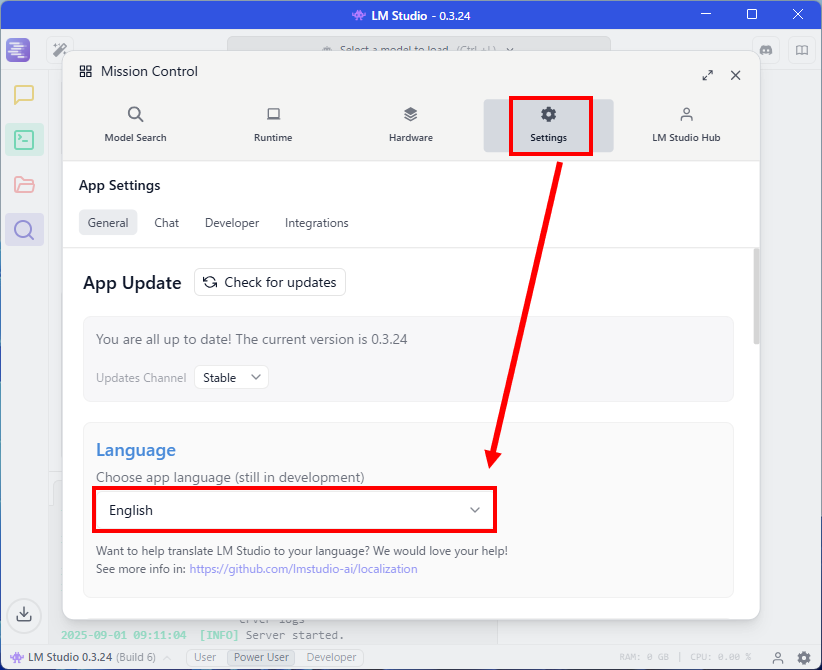Screen dimensions: 822x670
Task: Click the Language section heading
Action: 136,450
